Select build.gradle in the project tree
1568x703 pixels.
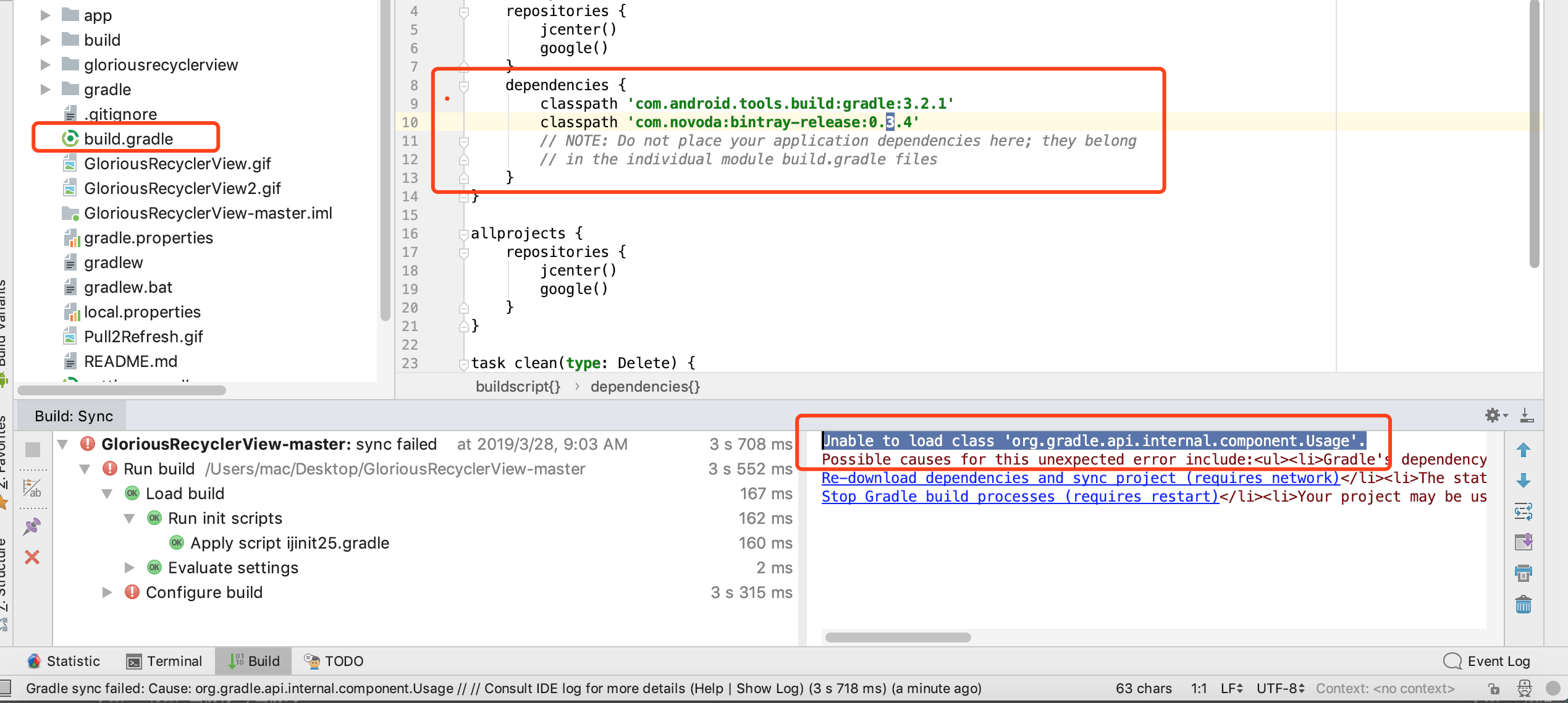click(x=129, y=138)
